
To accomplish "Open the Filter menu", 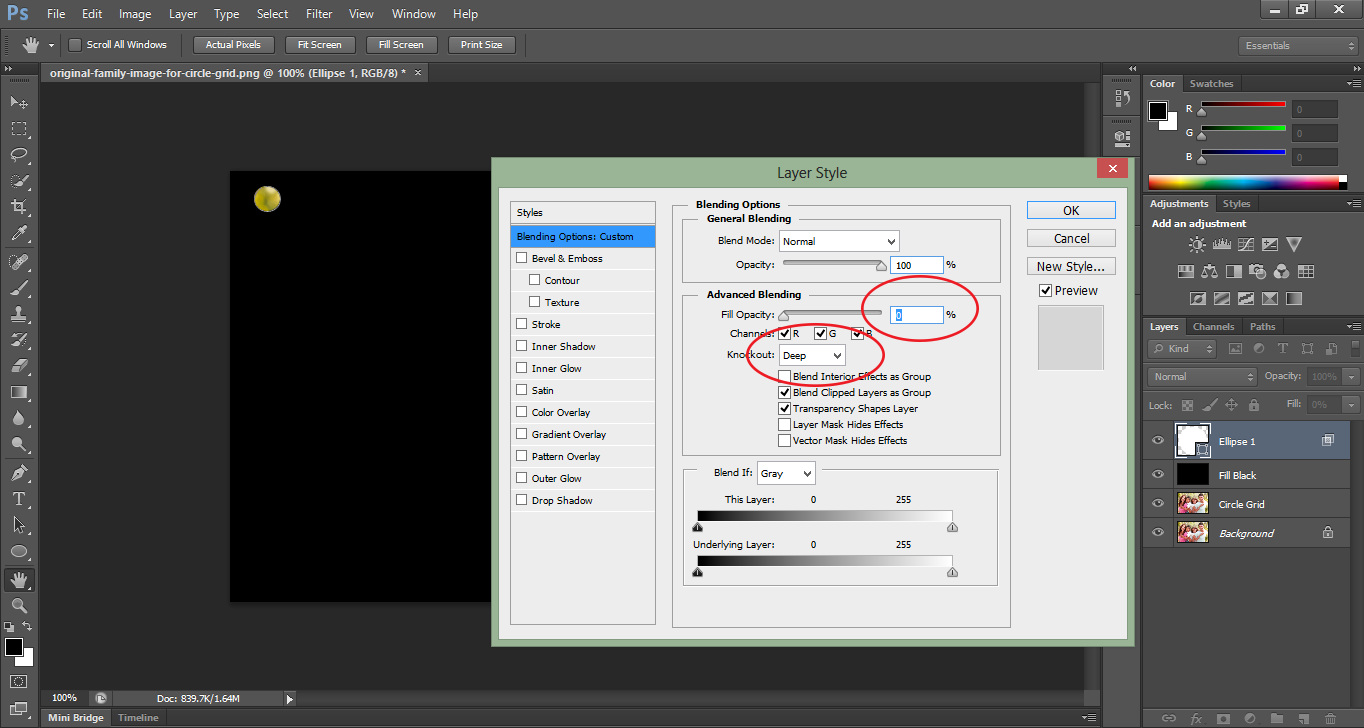I will coord(318,14).
